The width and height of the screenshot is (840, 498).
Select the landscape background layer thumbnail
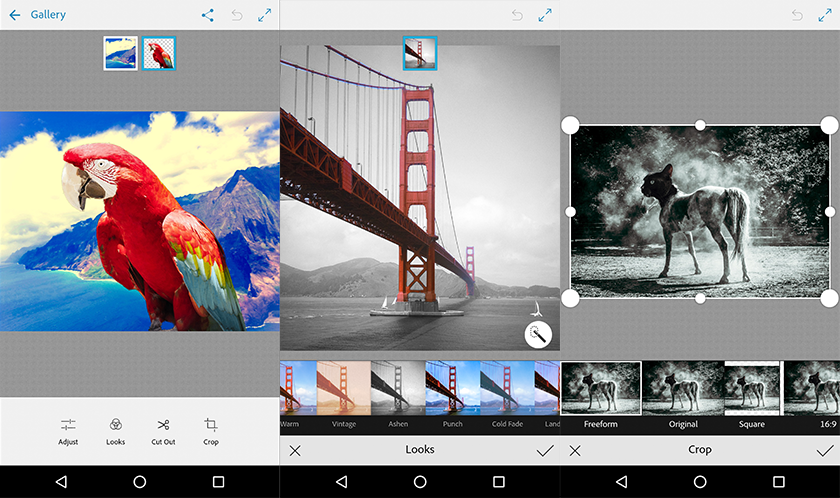pos(121,54)
